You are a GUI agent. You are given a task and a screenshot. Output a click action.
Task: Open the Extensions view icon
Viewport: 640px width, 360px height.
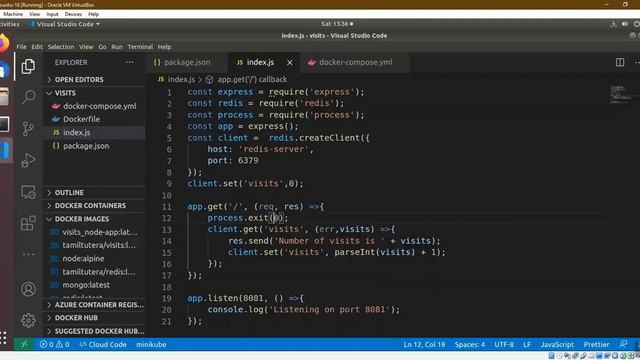tap(28, 223)
